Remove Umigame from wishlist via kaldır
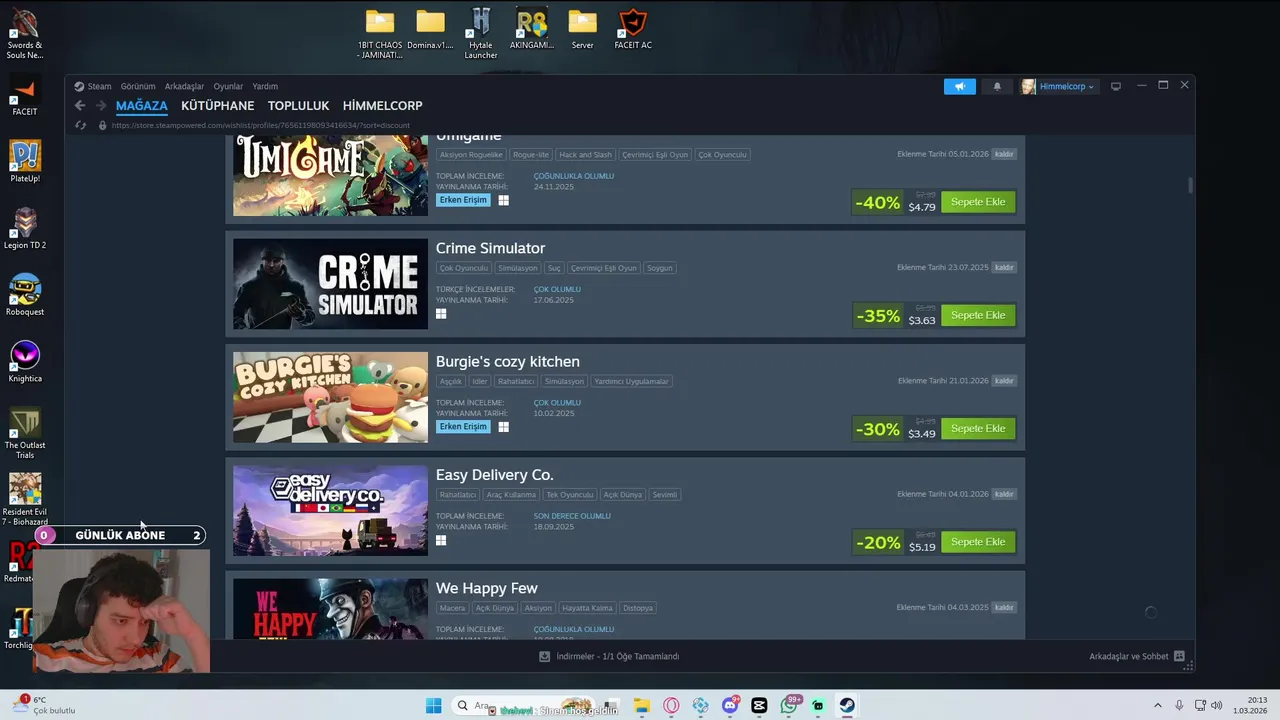The width and height of the screenshot is (1280, 720). 1004,154
